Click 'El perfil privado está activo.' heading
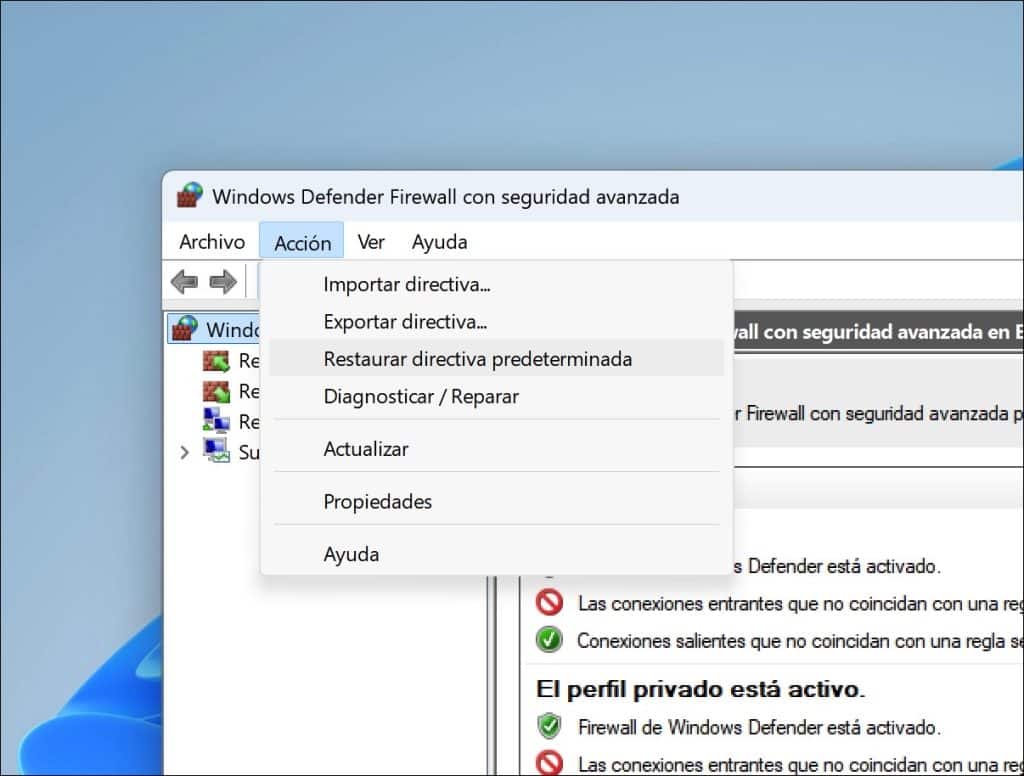 [x=700, y=689]
